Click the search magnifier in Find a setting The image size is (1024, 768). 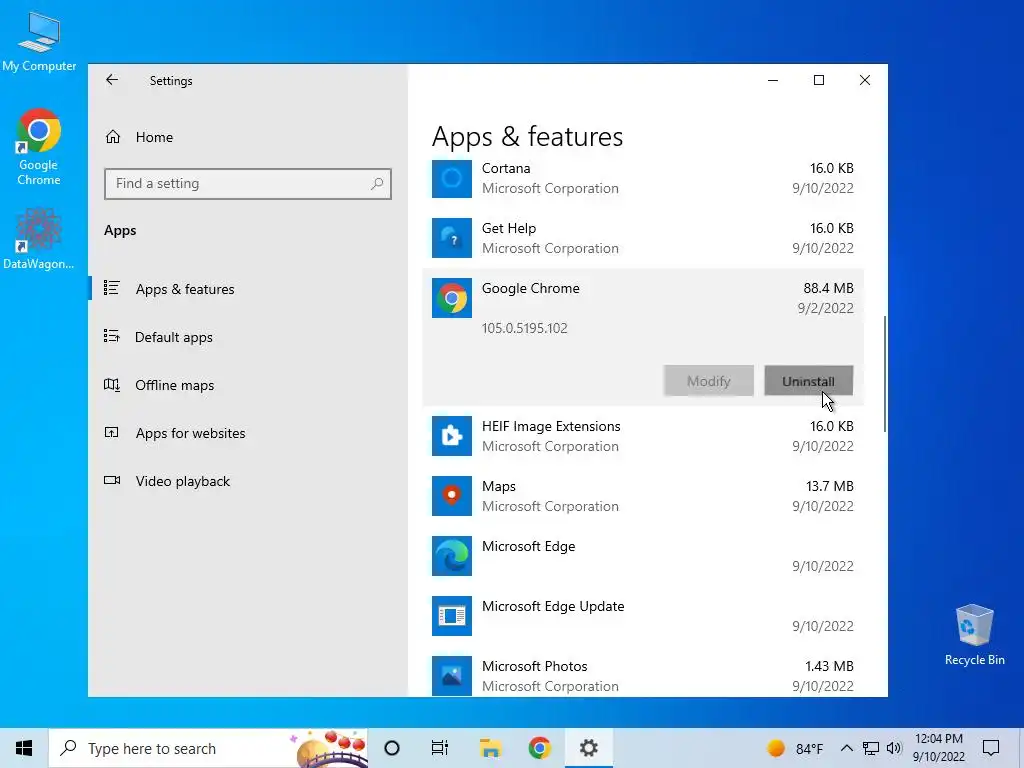pyautogui.click(x=377, y=184)
